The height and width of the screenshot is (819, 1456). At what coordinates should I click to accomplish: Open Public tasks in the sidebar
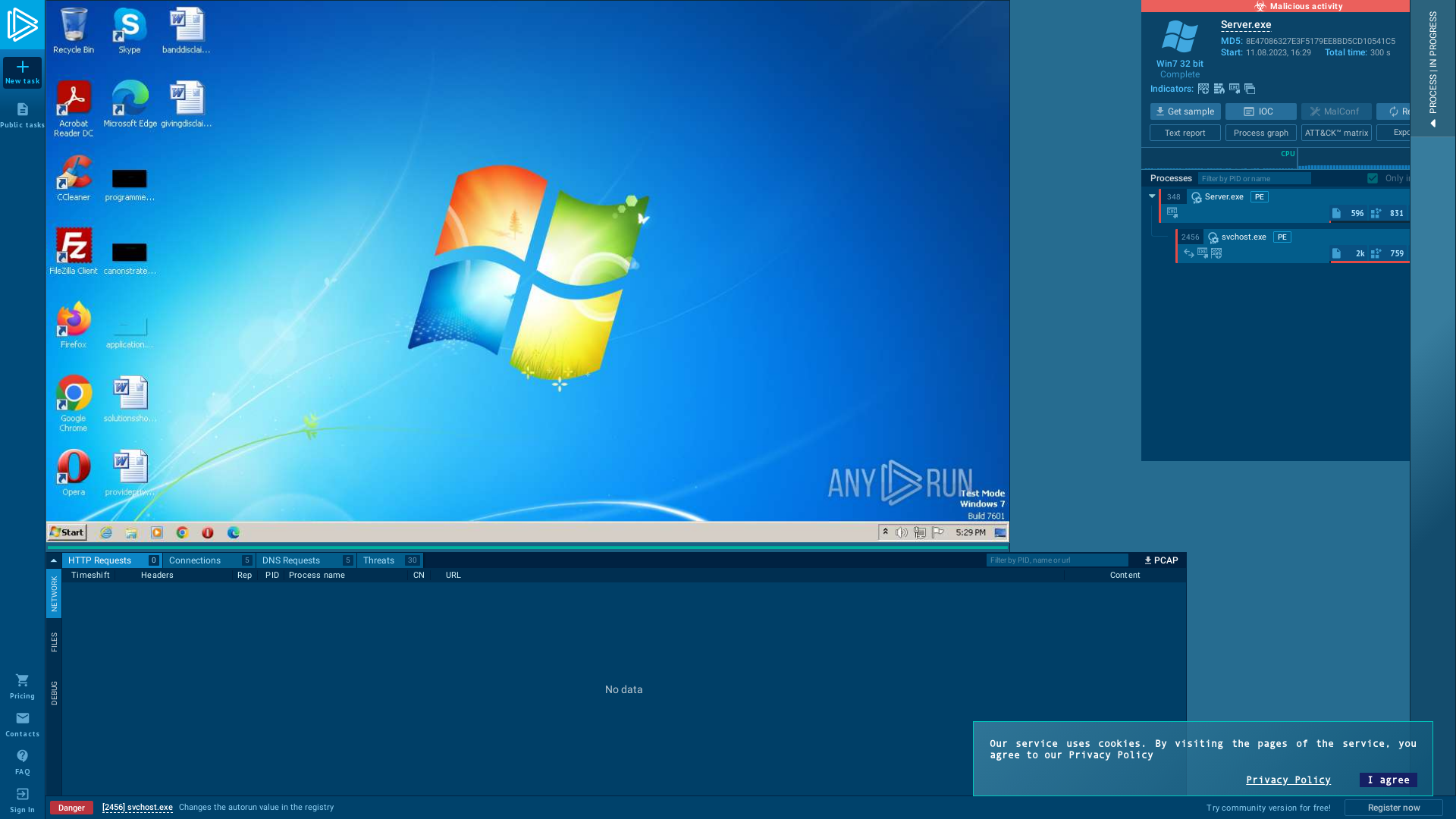pos(23,115)
